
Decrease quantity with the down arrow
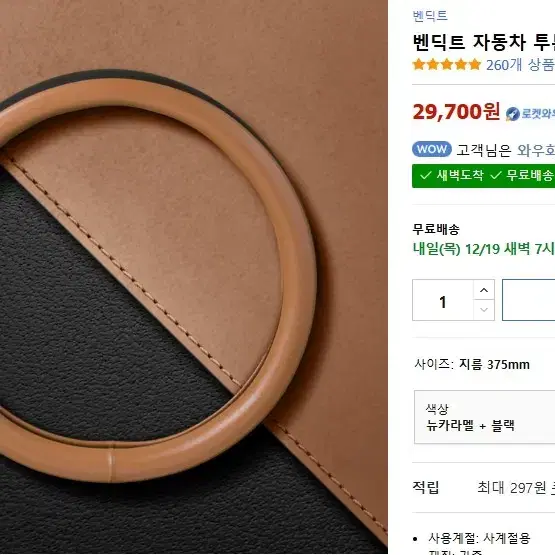[x=484, y=310]
